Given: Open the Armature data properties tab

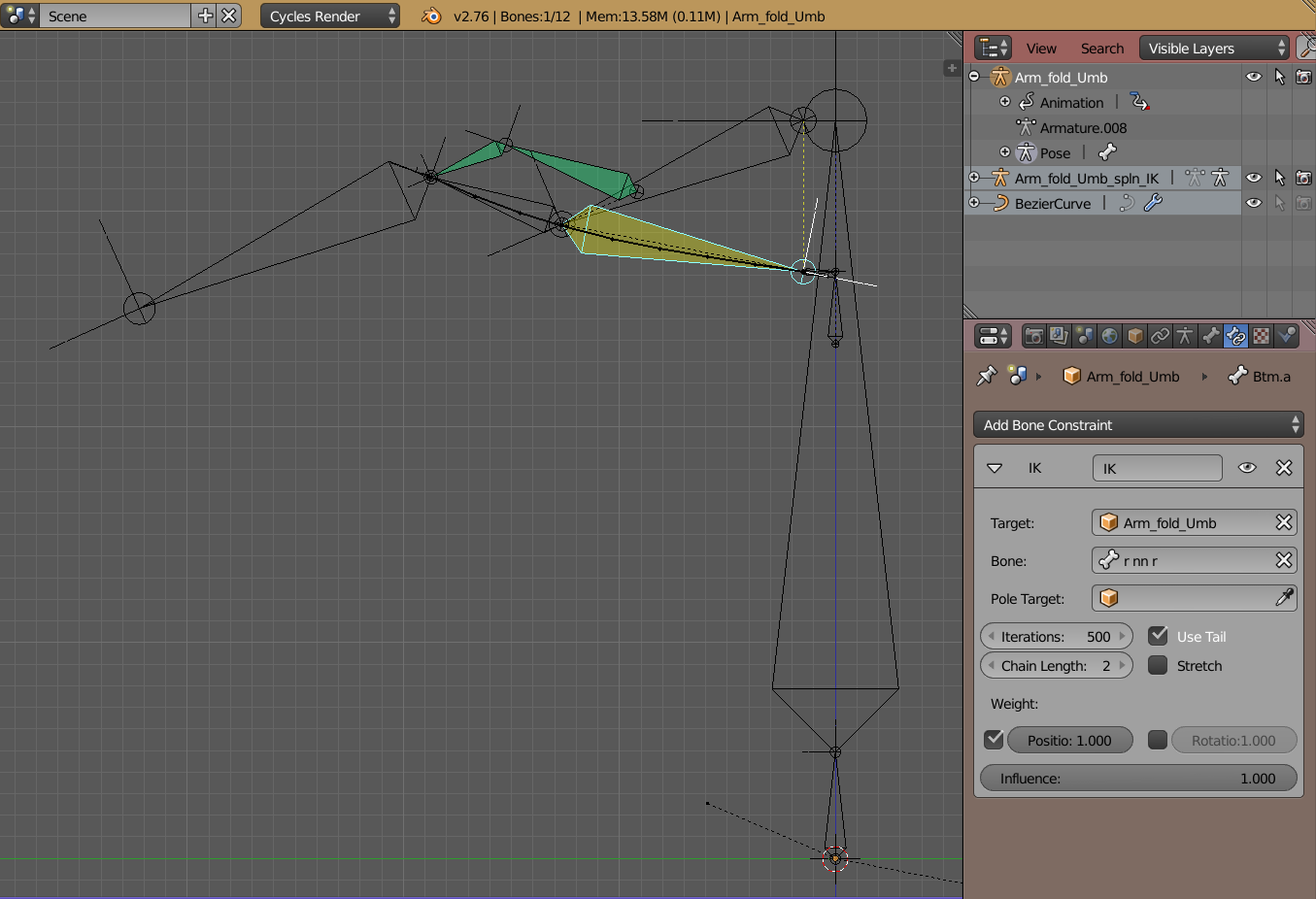Looking at the screenshot, I should click(x=1185, y=336).
